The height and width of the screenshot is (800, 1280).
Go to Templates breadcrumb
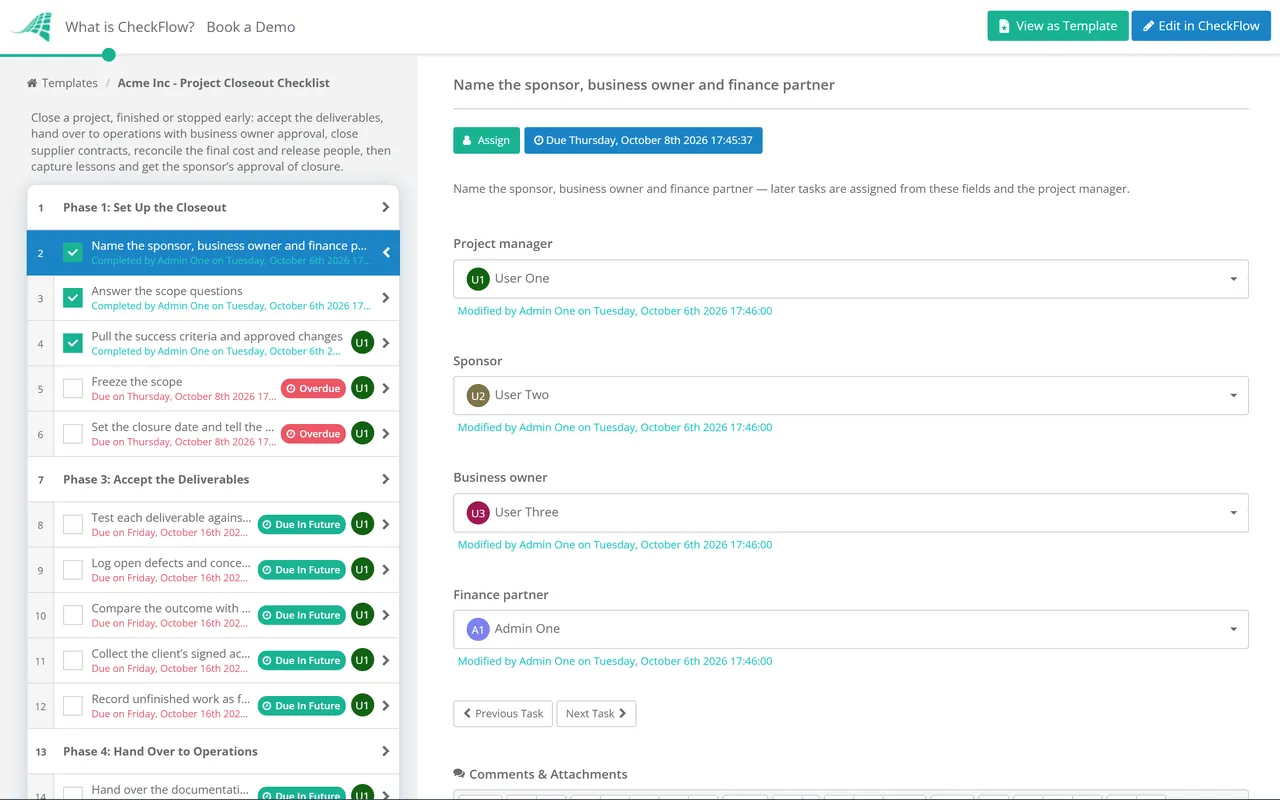69,83
